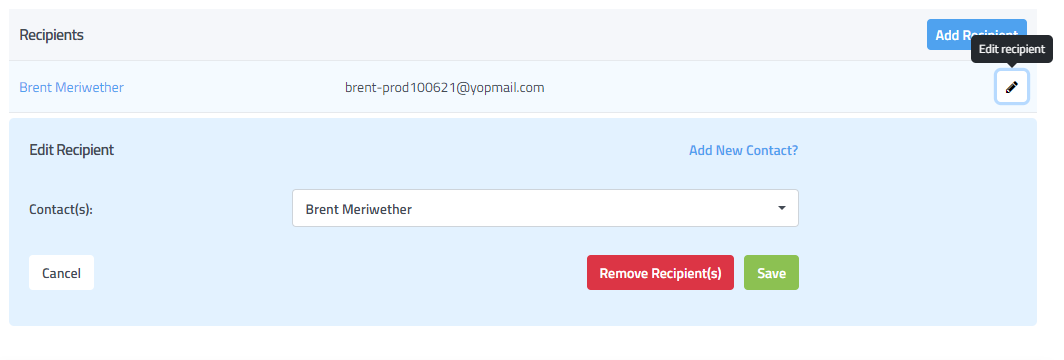1064x360 pixels.
Task: Click the pencil edit recipient icon
Action: tap(1011, 87)
